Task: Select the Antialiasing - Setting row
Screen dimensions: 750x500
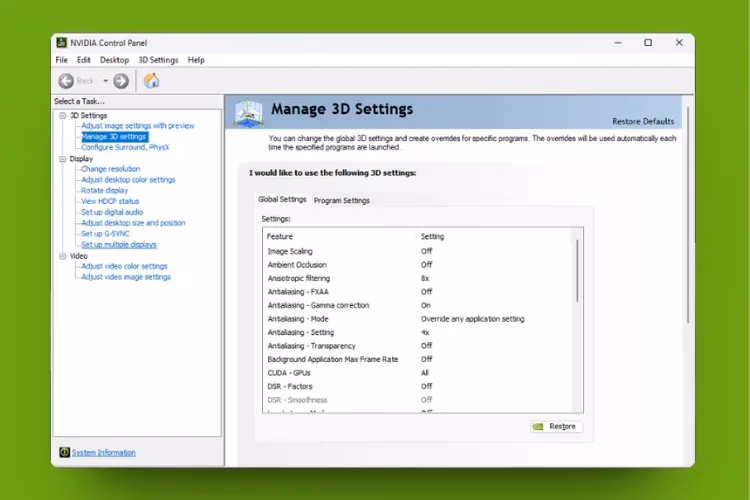Action: (419, 332)
